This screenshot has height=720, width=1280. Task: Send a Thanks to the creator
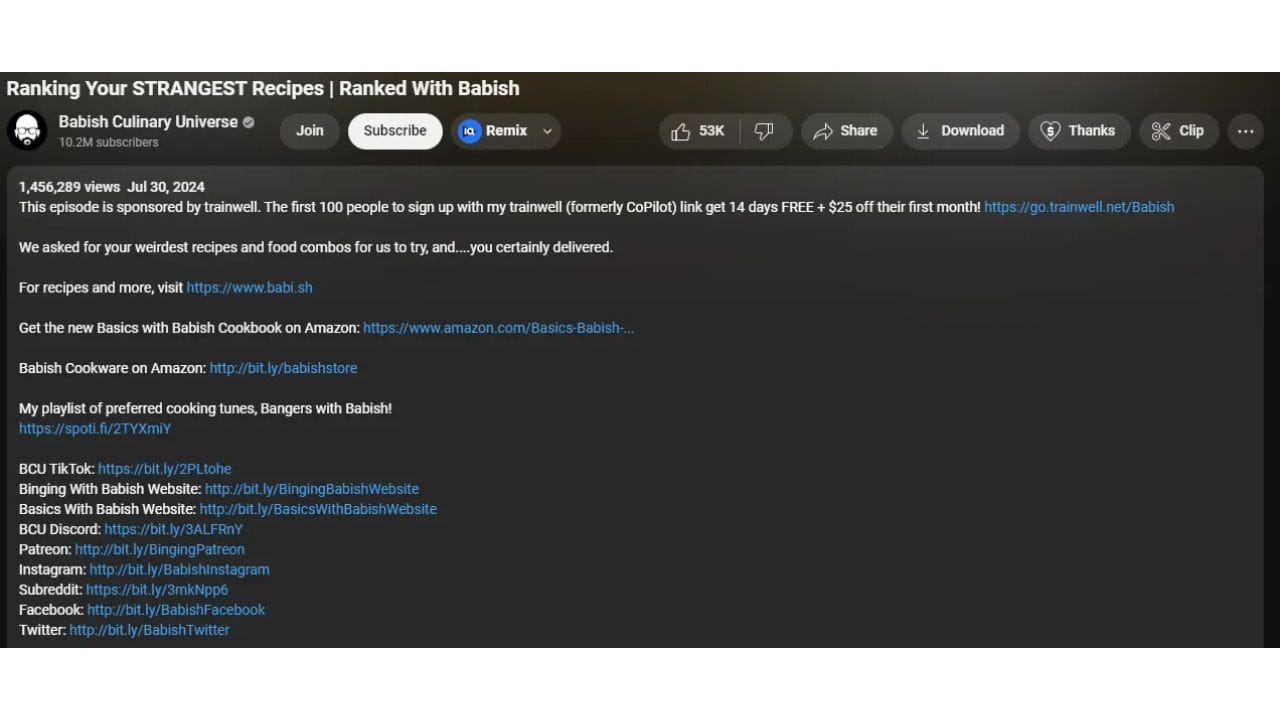pyautogui.click(x=1079, y=131)
